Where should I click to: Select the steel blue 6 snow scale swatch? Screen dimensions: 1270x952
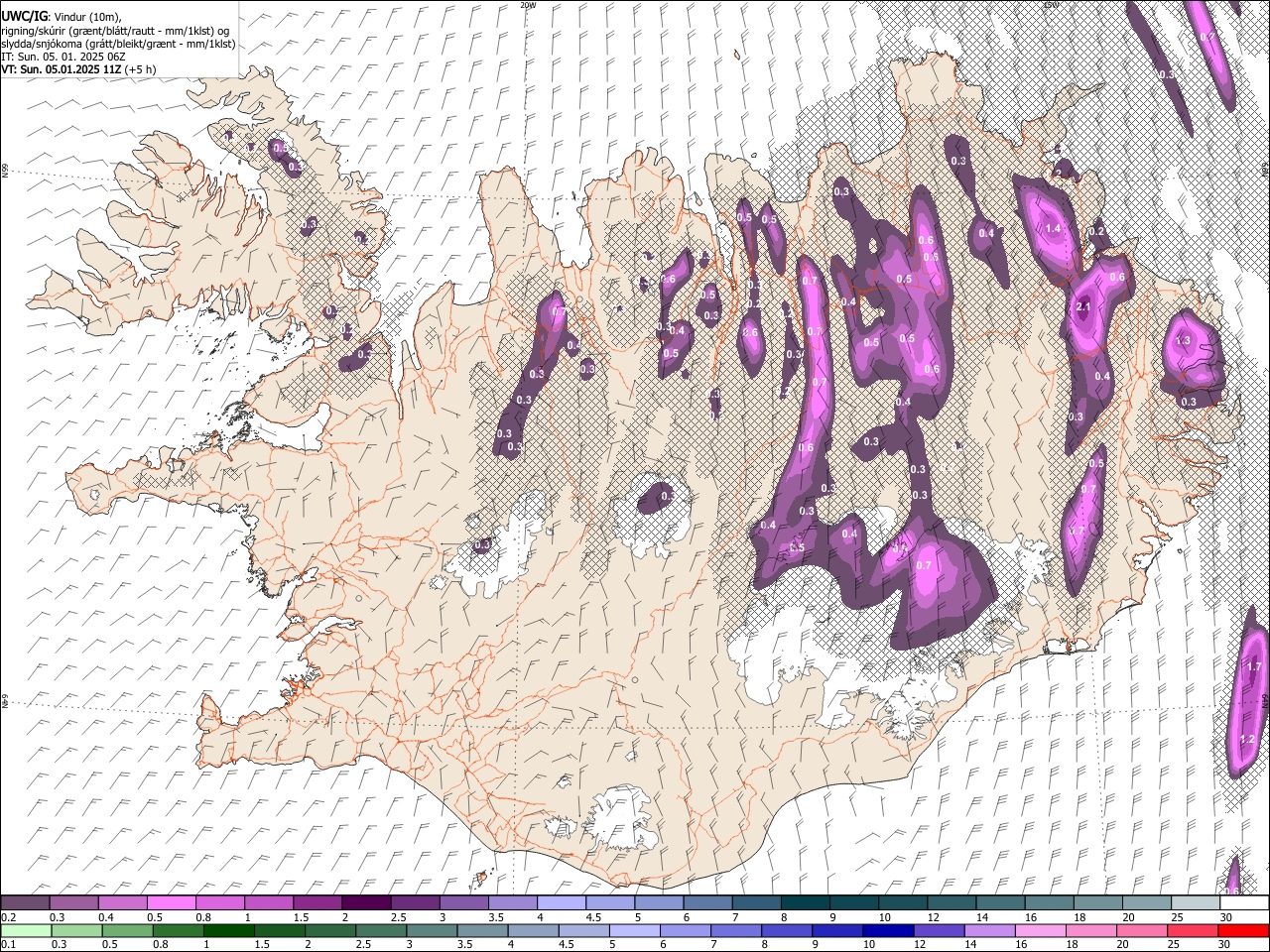(706, 902)
